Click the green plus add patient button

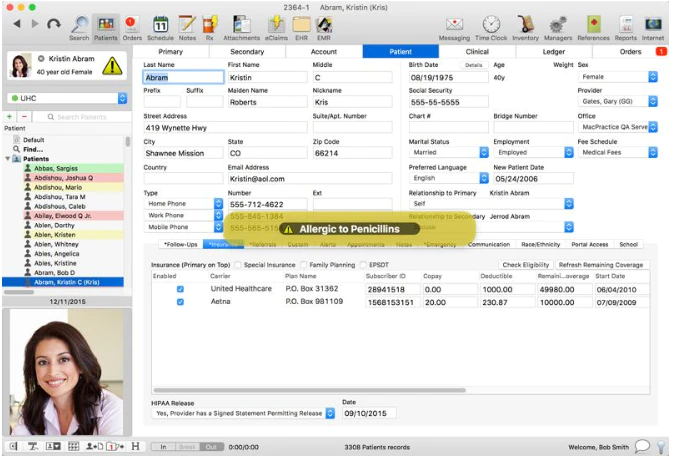coord(9,117)
